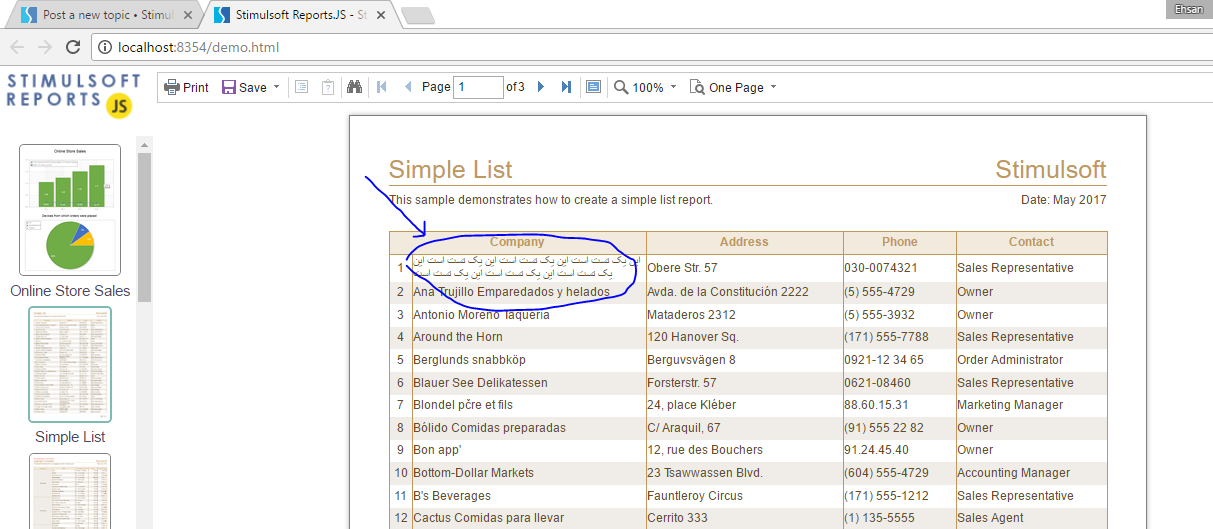Click the Print button
Image resolution: width=1213 pixels, height=529 pixels.
[x=186, y=87]
